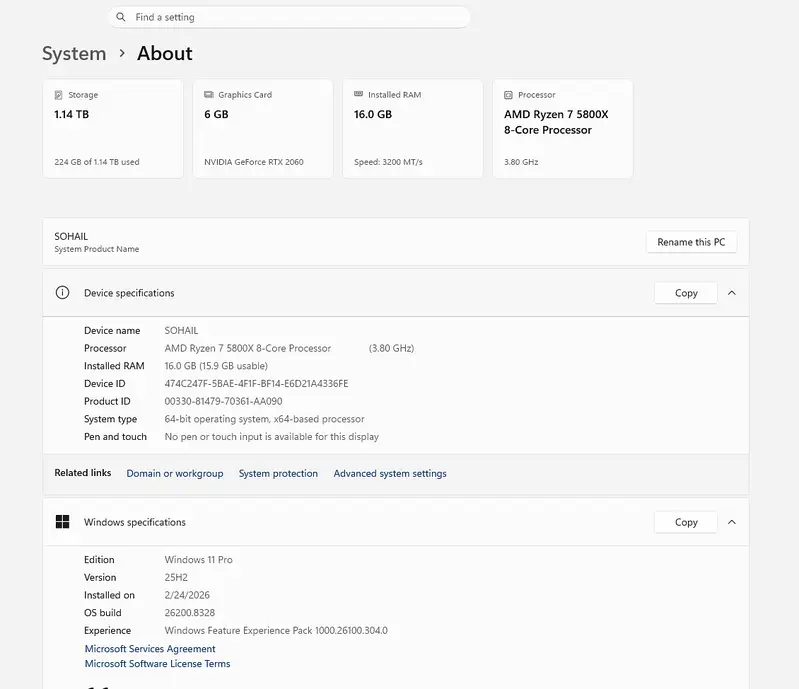
Task: Click the Installed on date 2/24/2026
Action: (x=187, y=595)
